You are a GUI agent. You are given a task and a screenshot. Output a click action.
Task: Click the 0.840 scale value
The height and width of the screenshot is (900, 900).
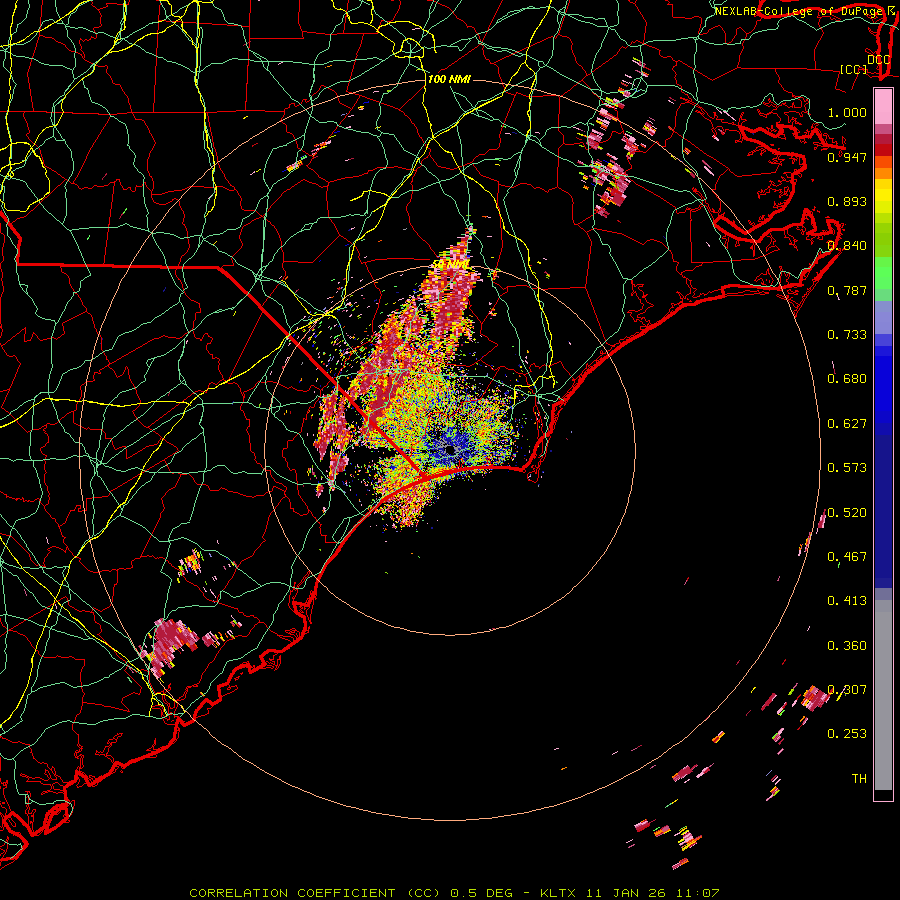847,246
